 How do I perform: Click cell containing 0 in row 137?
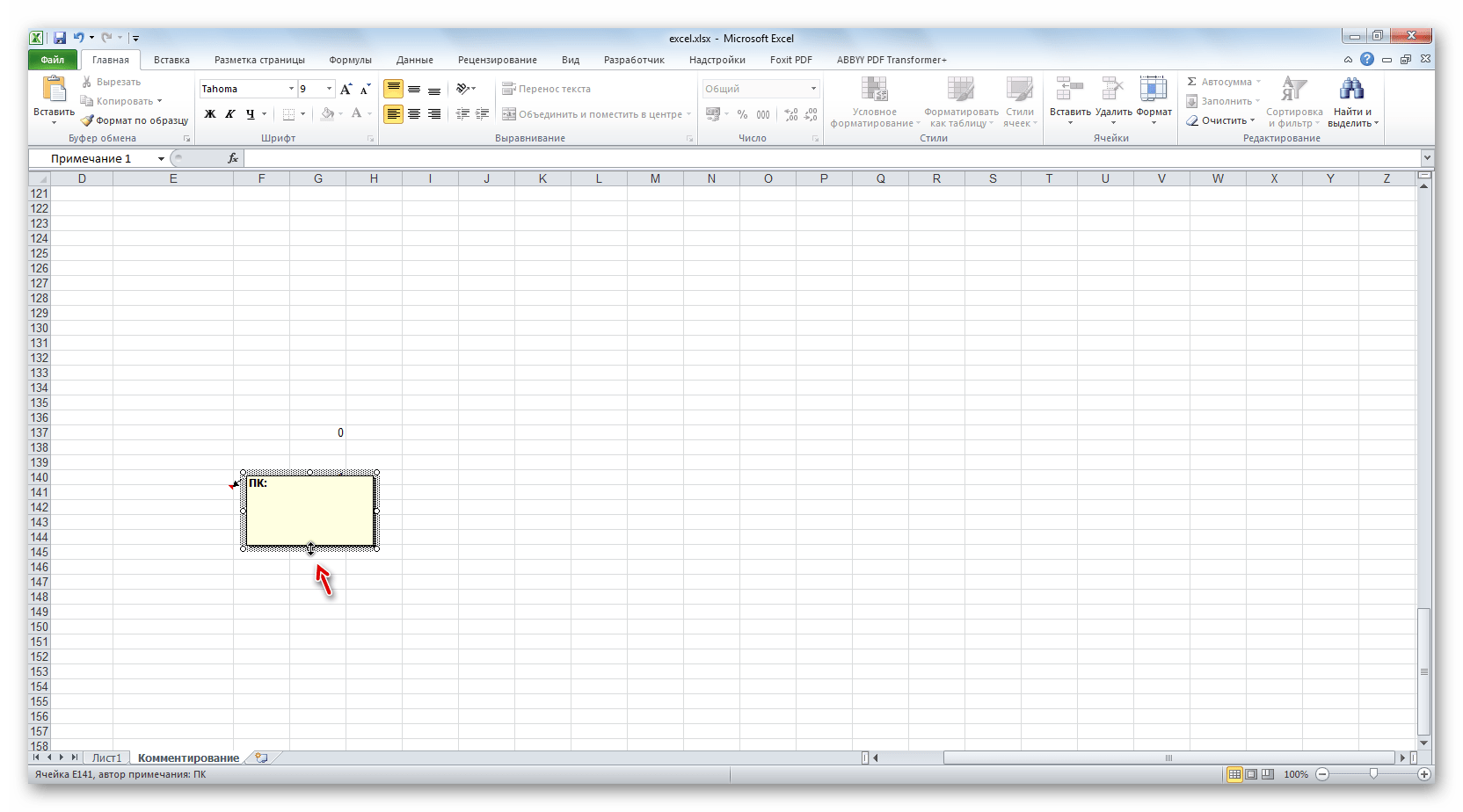coord(317,432)
